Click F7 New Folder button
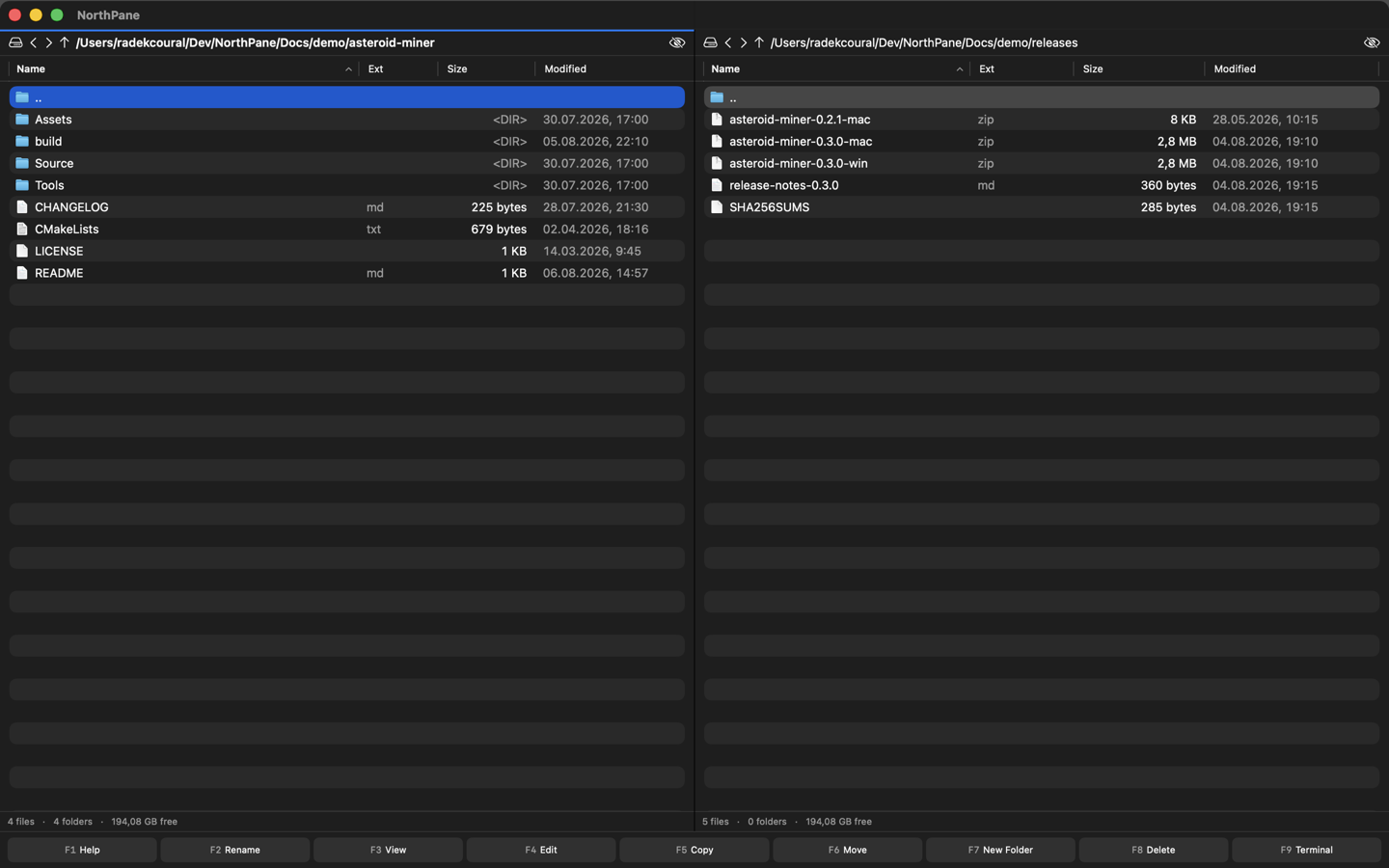1389x868 pixels. coord(1000,850)
